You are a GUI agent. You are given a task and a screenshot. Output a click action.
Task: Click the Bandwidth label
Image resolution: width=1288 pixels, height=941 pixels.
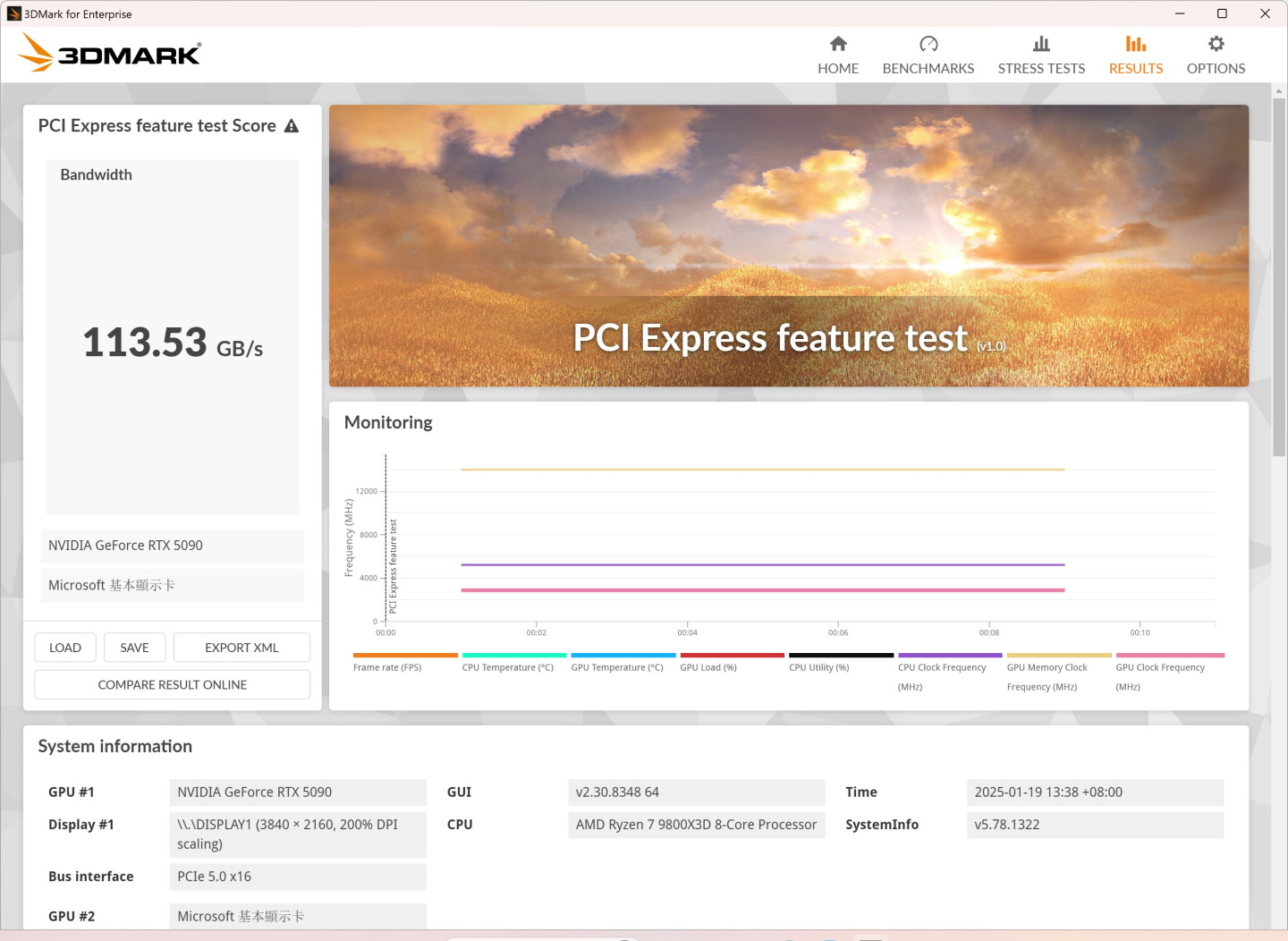[96, 175]
